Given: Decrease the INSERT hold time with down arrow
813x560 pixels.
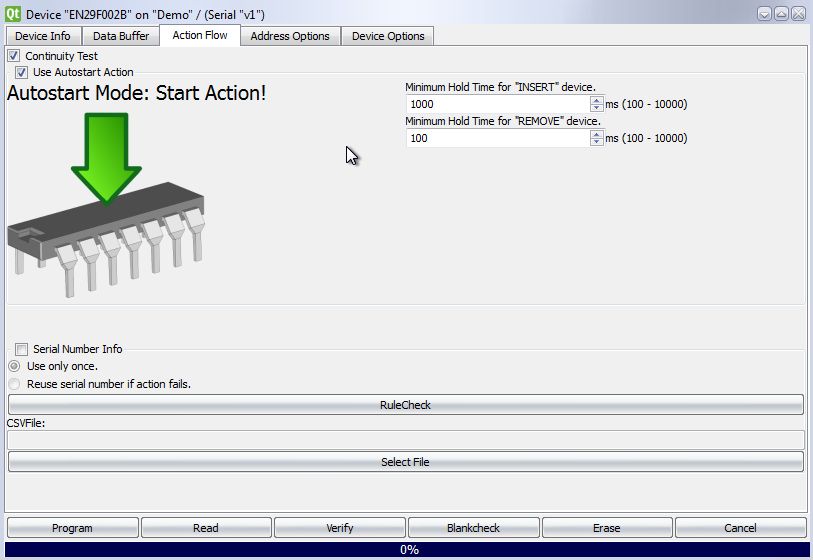Looking at the screenshot, I should 597,108.
